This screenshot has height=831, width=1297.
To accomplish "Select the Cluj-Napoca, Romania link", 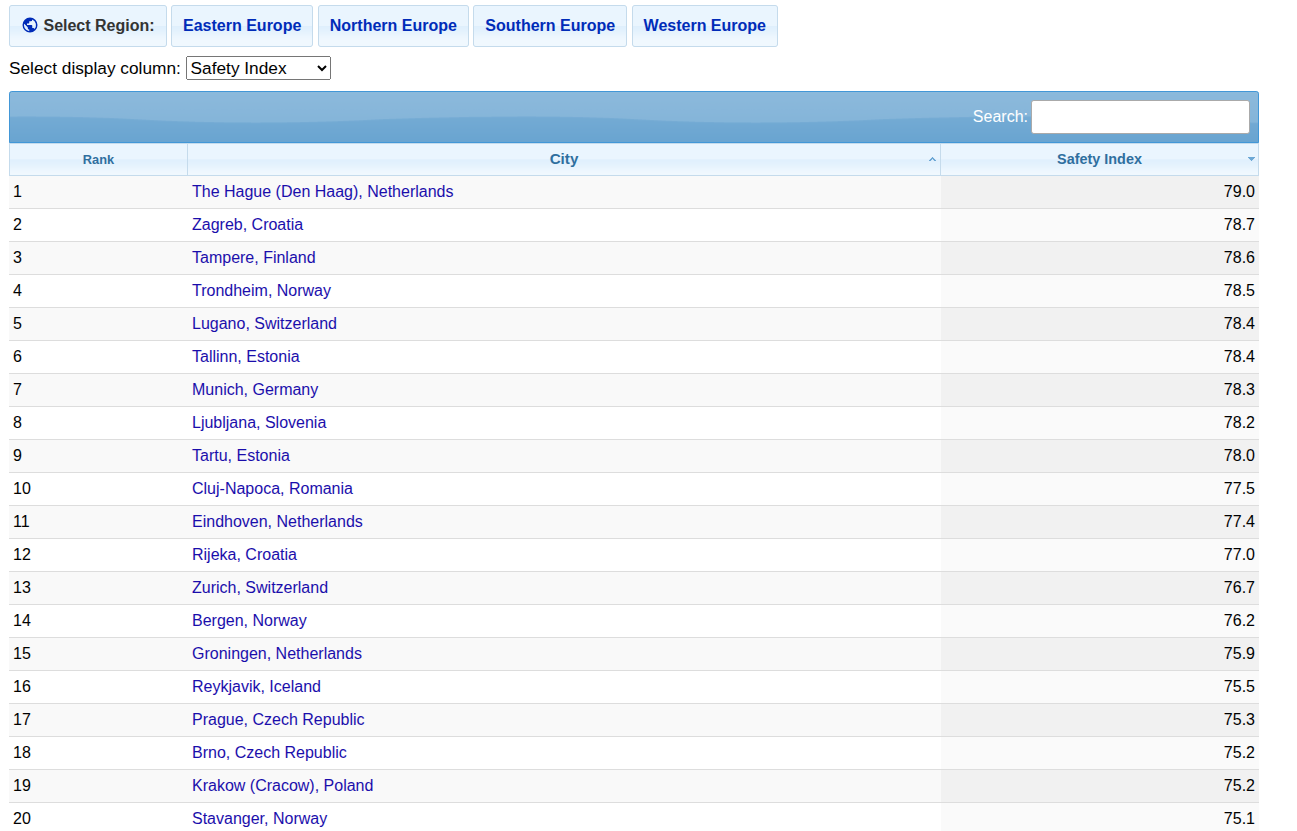I will click(272, 489).
